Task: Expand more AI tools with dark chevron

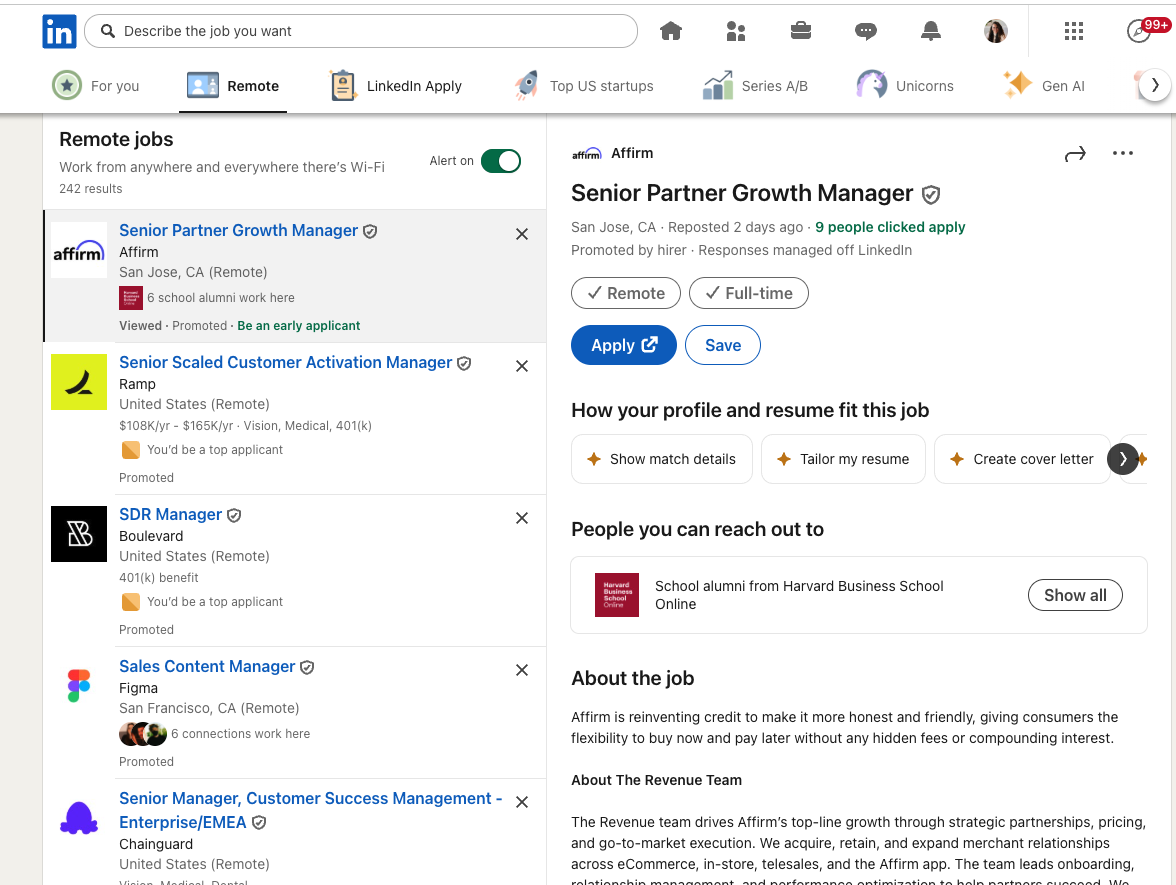Action: tap(1123, 459)
